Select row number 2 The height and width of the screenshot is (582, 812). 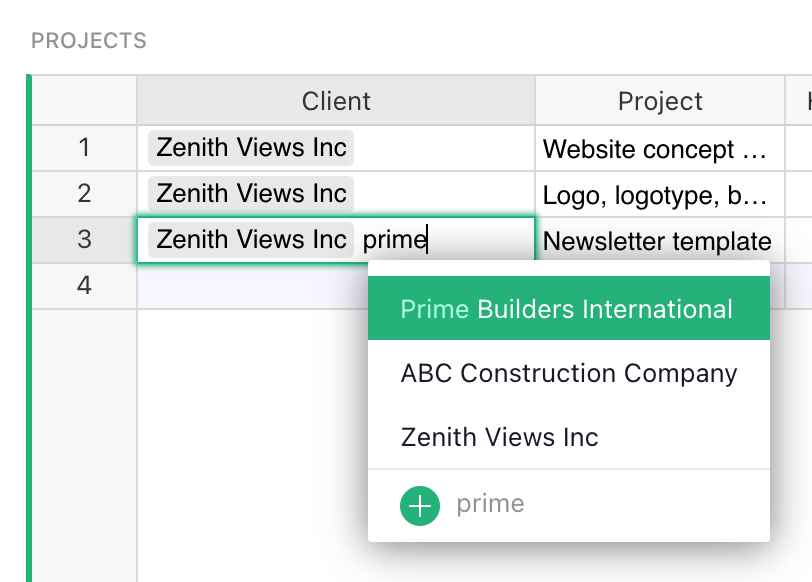(x=84, y=193)
